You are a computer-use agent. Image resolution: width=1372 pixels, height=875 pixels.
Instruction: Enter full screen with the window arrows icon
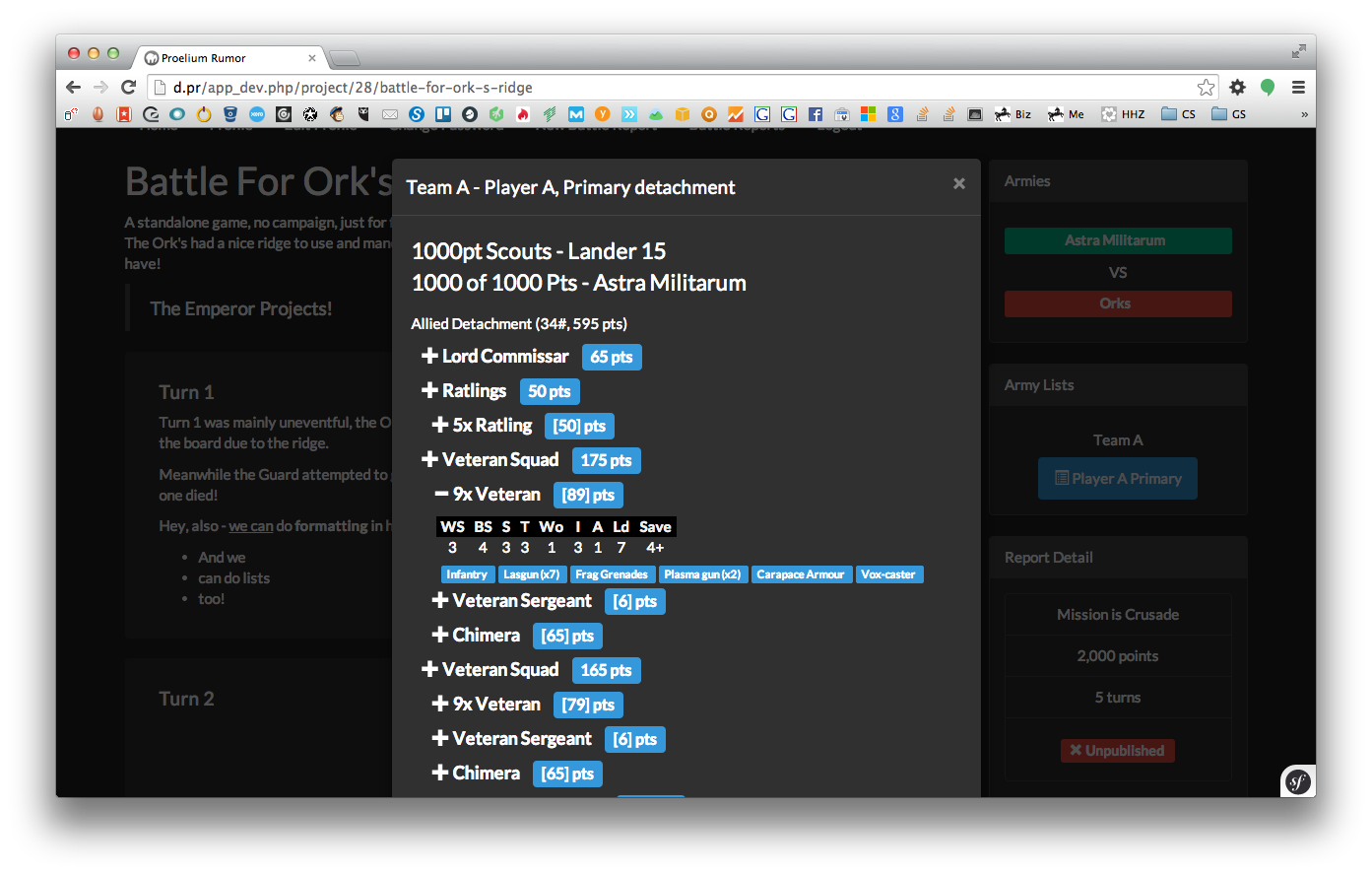1299,51
